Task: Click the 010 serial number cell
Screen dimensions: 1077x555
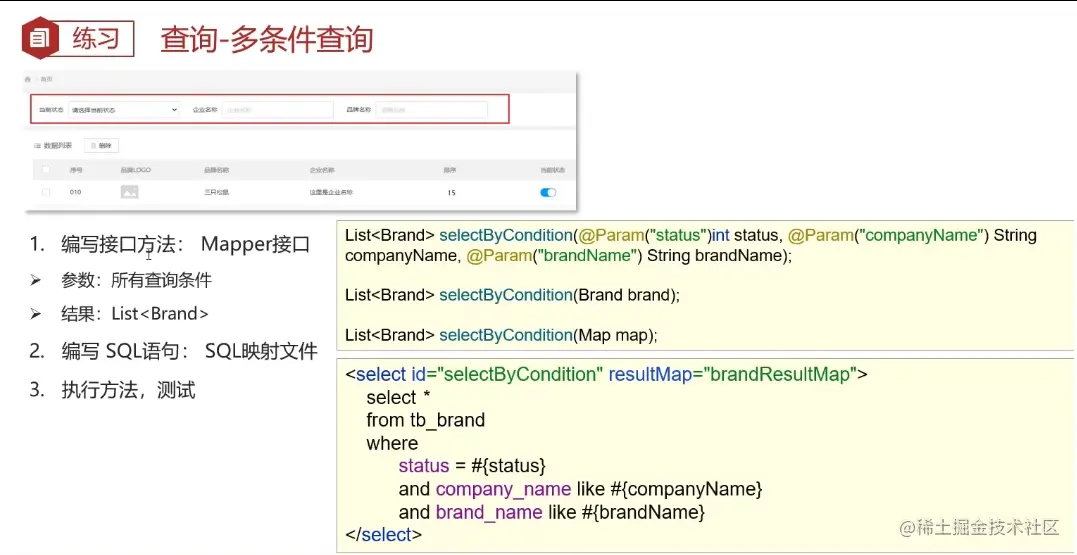Action: [x=76, y=192]
